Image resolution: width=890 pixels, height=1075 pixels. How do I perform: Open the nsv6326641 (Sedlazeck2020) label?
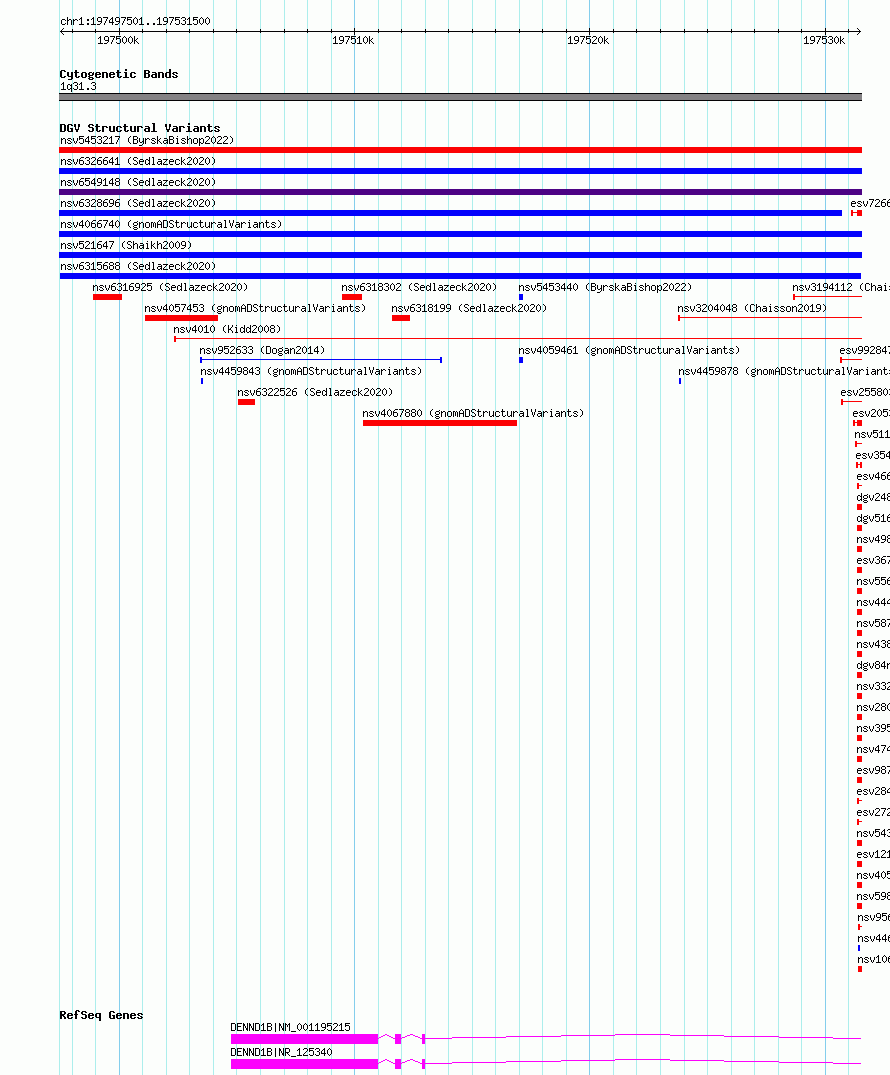(138, 161)
